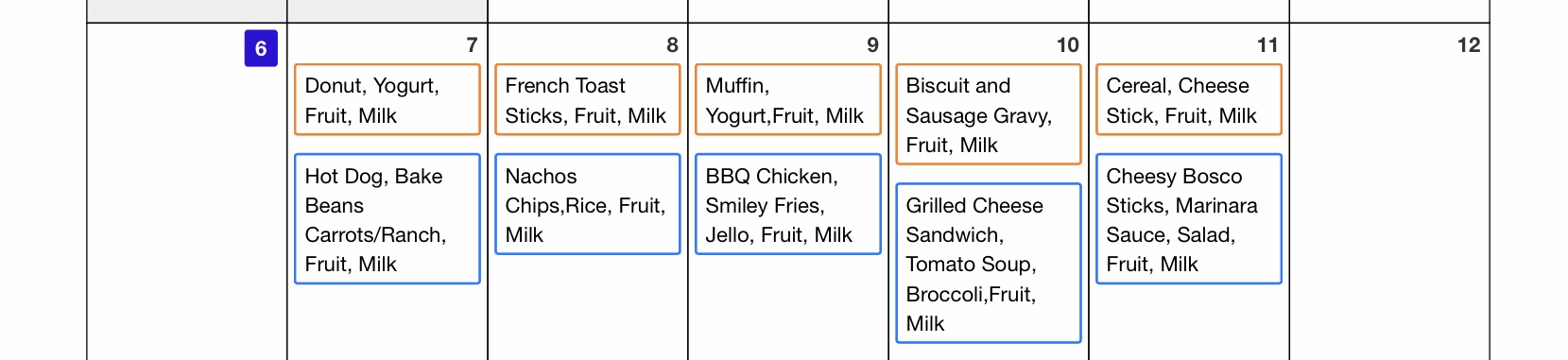Viewport: 1568px width, 360px height.
Task: Click empty space under Nachos lunch event
Action: click(588, 307)
